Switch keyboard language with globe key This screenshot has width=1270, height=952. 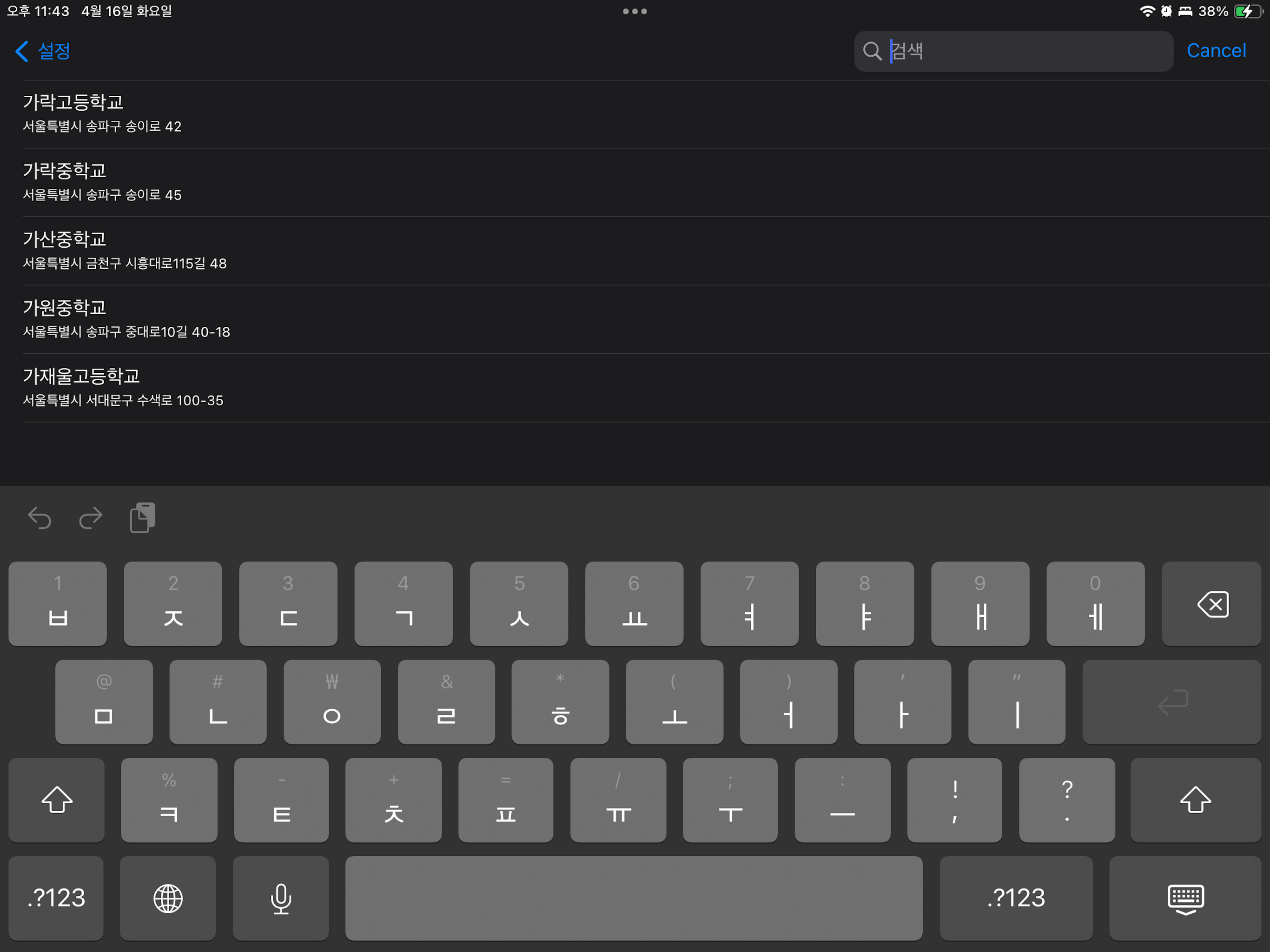coord(168,898)
